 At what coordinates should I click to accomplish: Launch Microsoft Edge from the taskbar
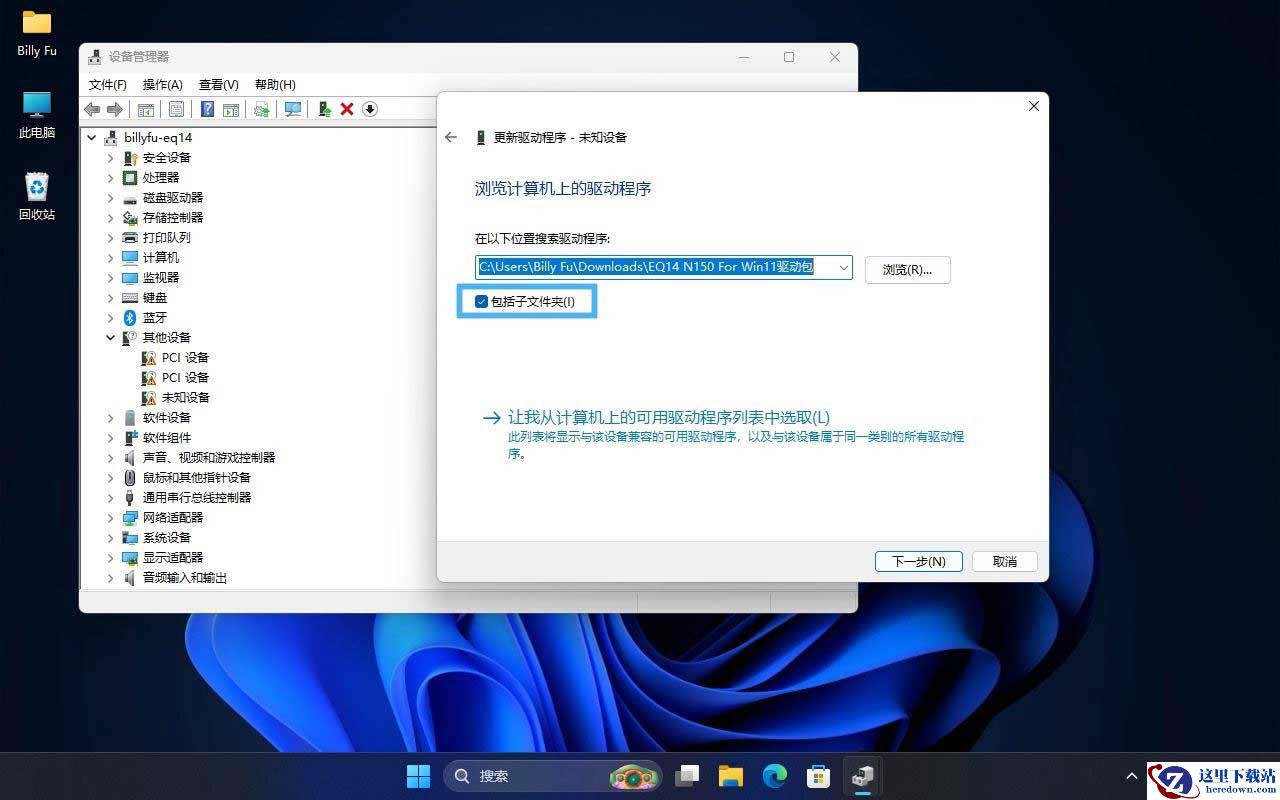pos(775,776)
